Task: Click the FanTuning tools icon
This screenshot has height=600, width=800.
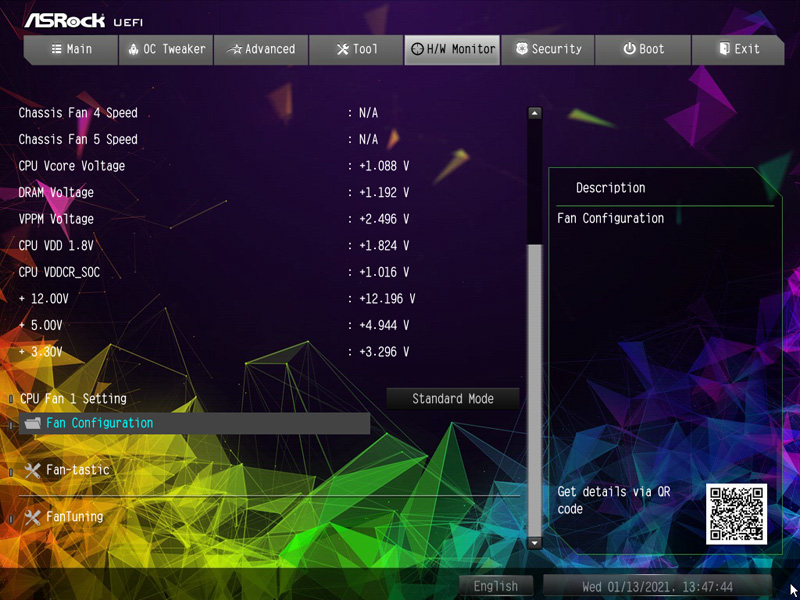Action: 32,518
